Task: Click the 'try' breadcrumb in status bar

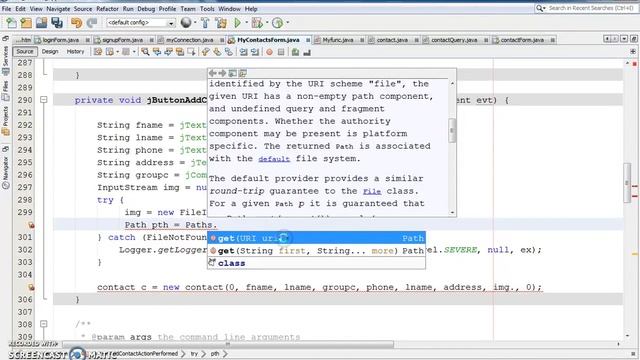Action: pos(194,354)
